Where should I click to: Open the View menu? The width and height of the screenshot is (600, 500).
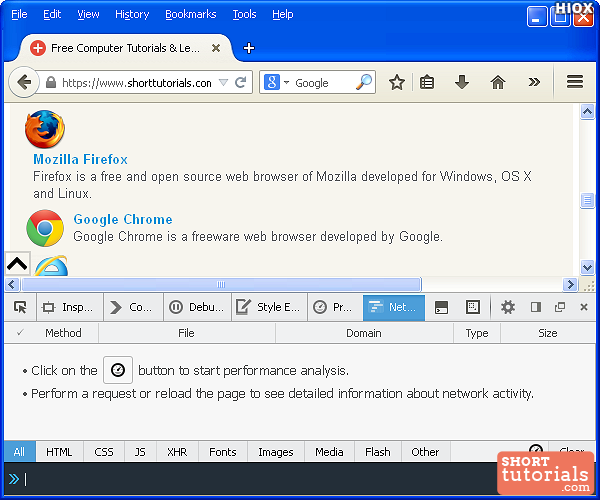pyautogui.click(x=88, y=15)
